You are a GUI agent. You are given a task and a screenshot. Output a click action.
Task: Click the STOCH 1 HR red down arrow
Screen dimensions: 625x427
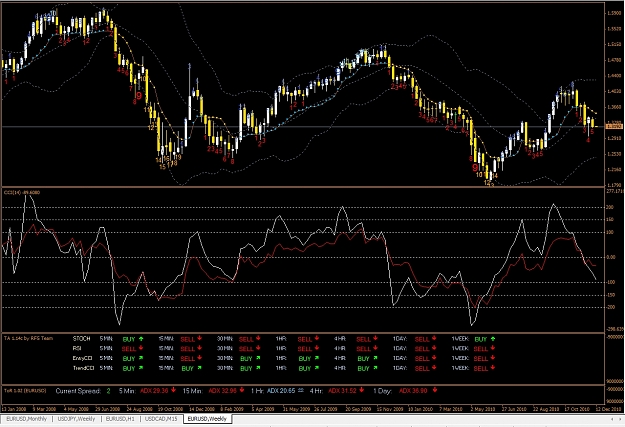coord(316,338)
